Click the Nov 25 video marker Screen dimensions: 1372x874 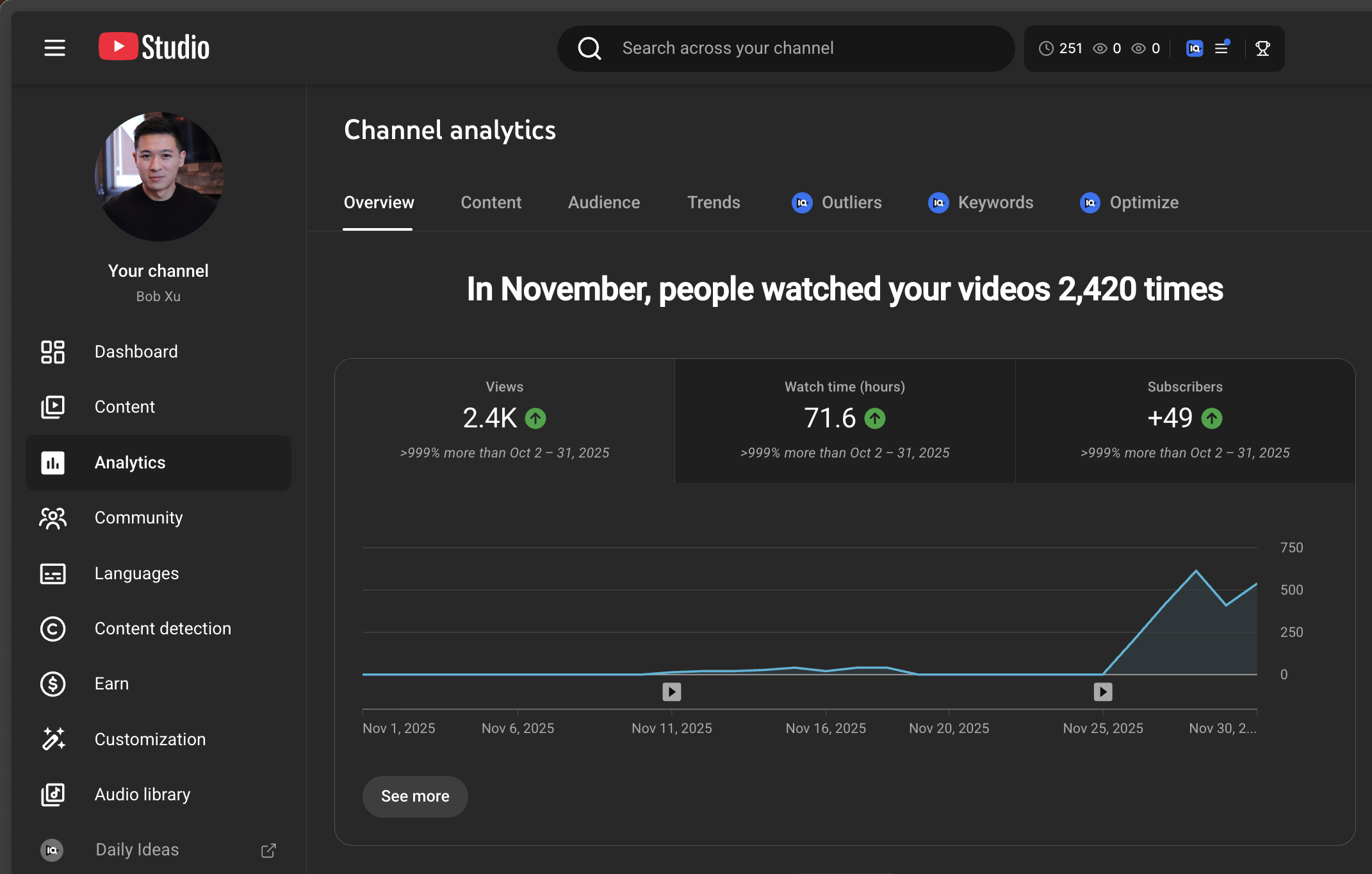click(x=1102, y=692)
